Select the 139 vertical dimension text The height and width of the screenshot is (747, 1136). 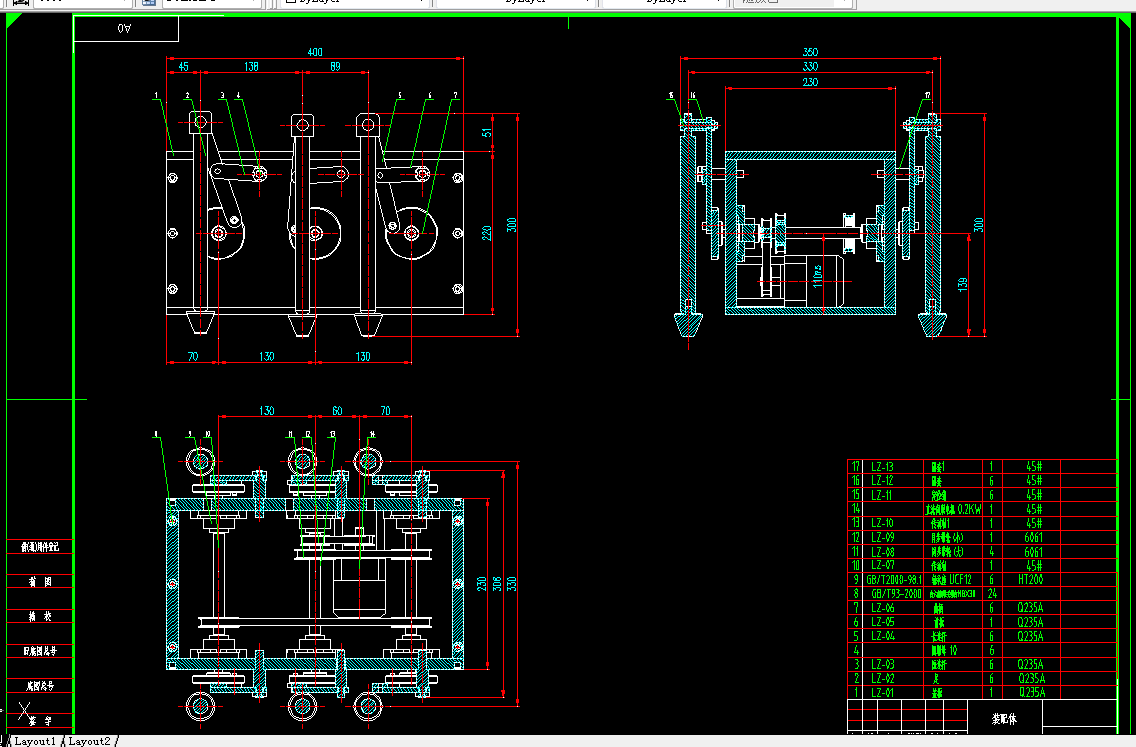click(963, 284)
